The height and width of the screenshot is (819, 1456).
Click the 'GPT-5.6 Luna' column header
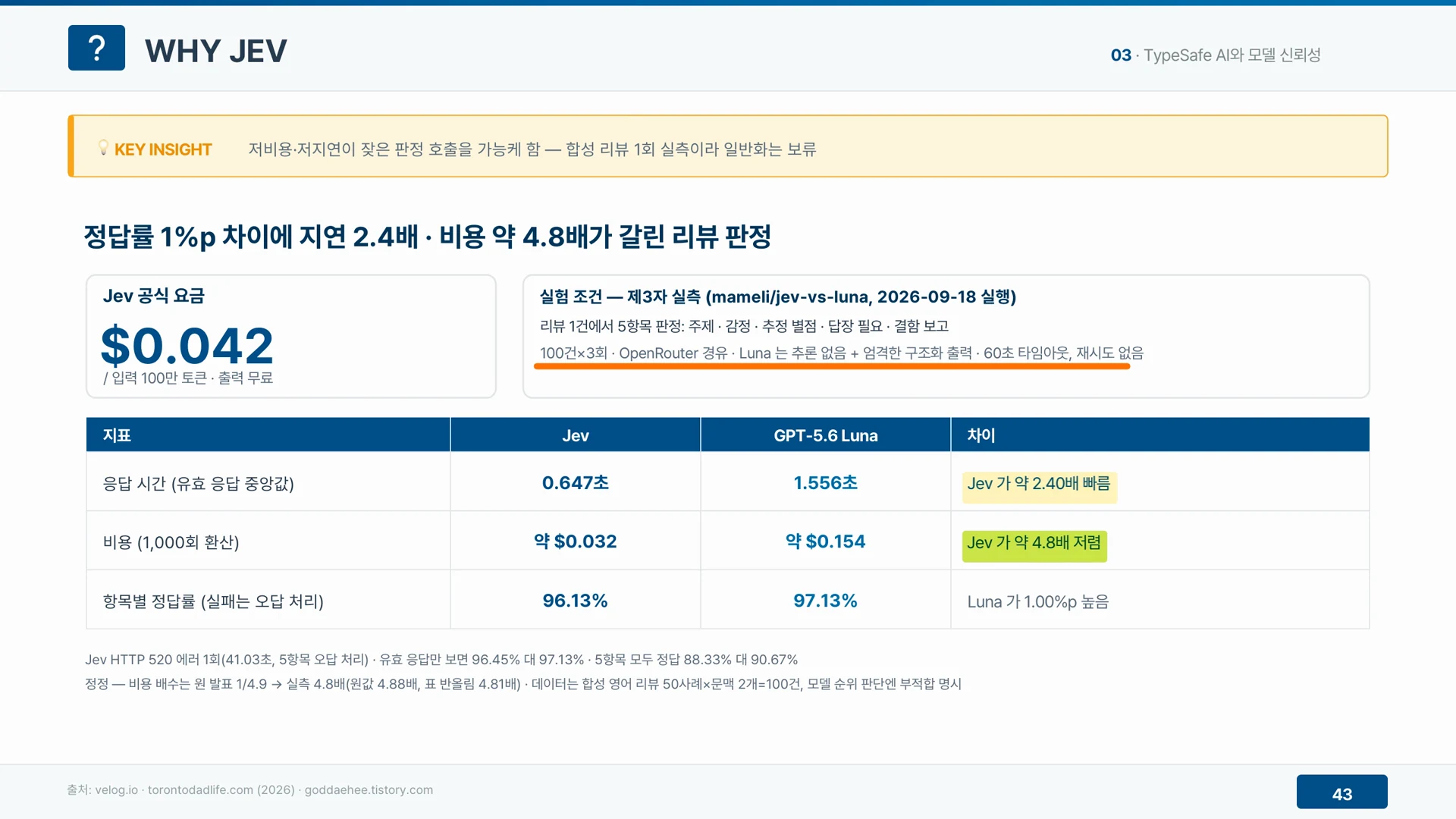(826, 435)
